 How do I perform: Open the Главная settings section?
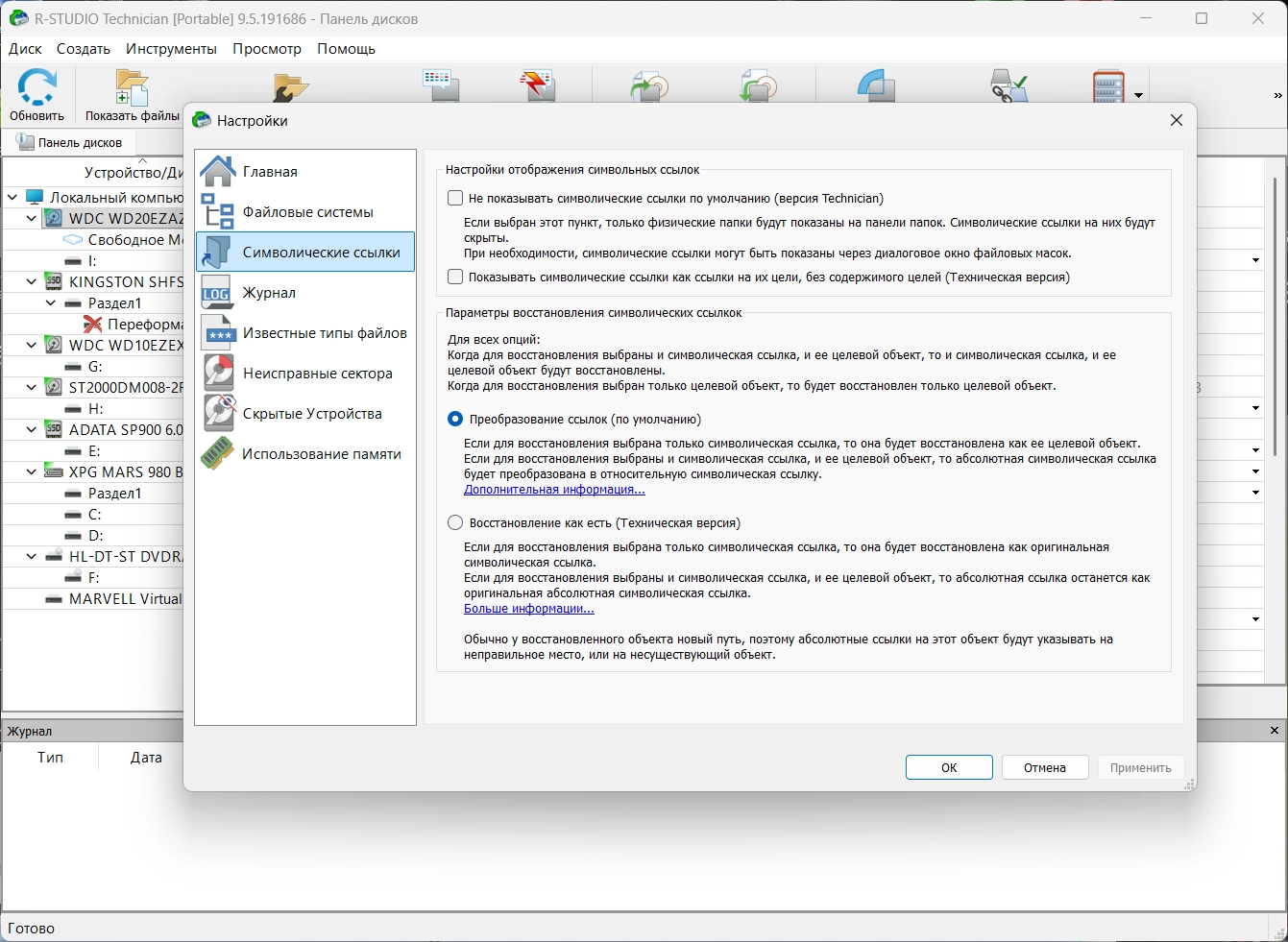[305, 172]
